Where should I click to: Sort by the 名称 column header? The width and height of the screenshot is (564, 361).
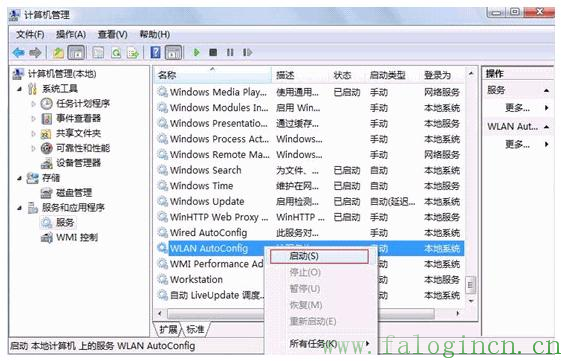pyautogui.click(x=213, y=75)
